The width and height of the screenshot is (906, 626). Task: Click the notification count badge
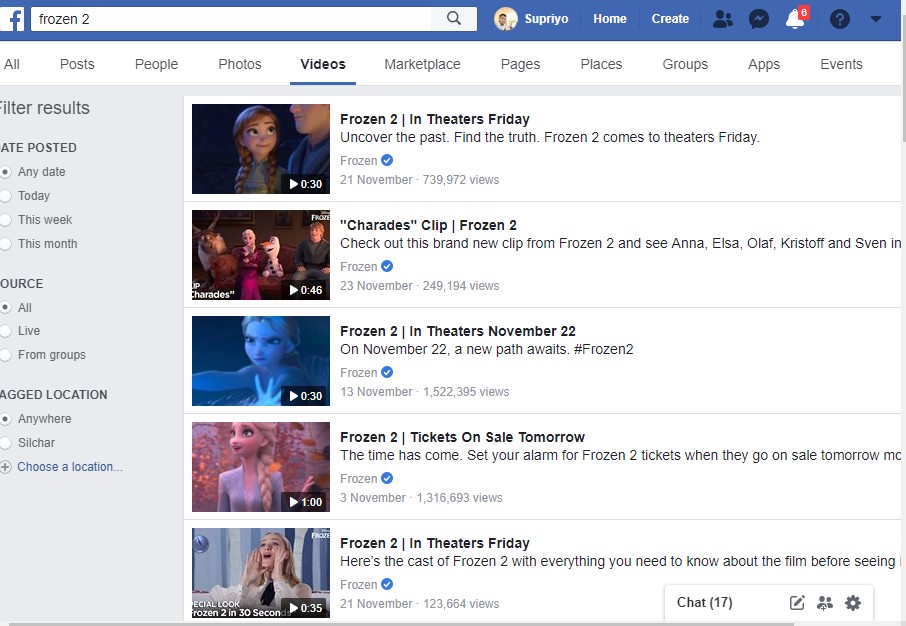[x=804, y=12]
